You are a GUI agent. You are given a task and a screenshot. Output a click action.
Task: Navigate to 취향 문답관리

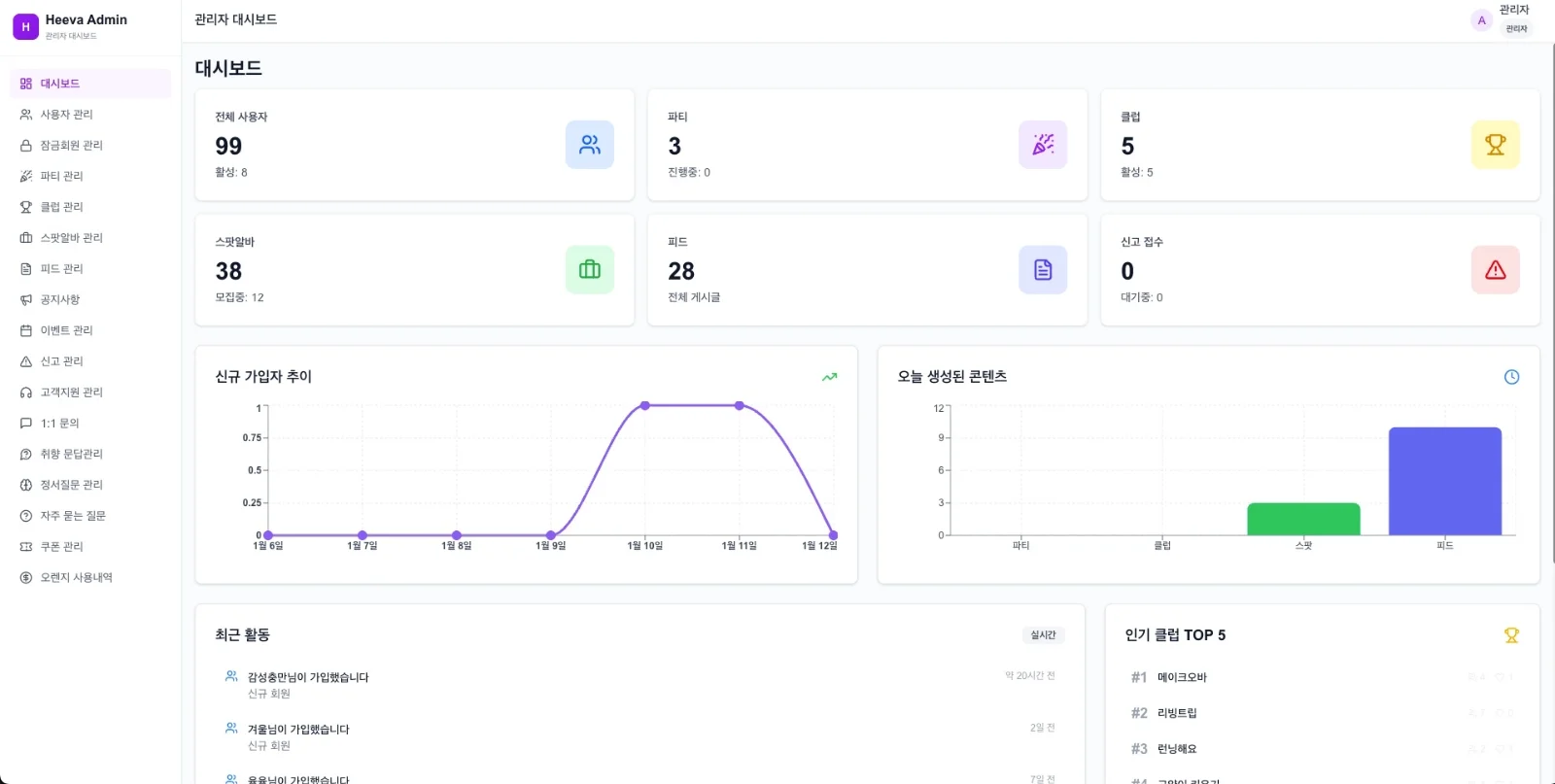coord(90,454)
